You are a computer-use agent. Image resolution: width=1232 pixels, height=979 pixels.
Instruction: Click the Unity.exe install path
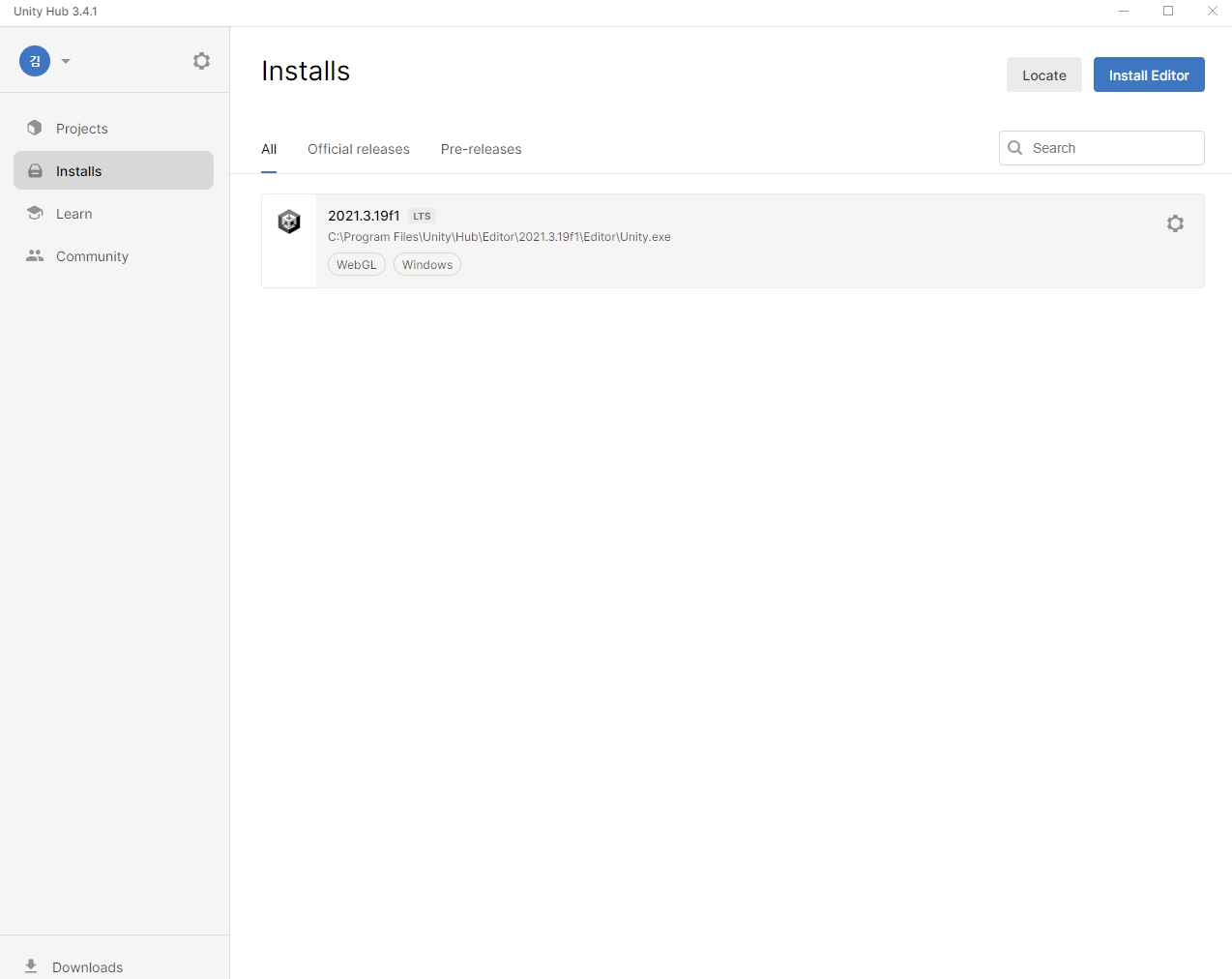point(499,237)
